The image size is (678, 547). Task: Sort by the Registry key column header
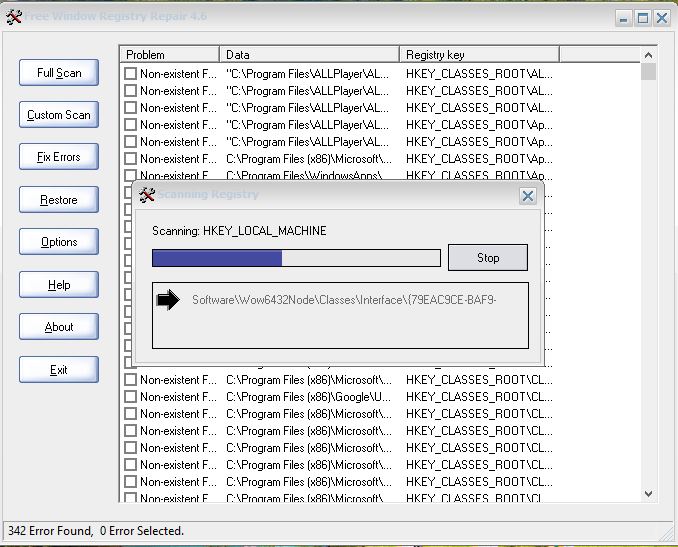tap(479, 54)
